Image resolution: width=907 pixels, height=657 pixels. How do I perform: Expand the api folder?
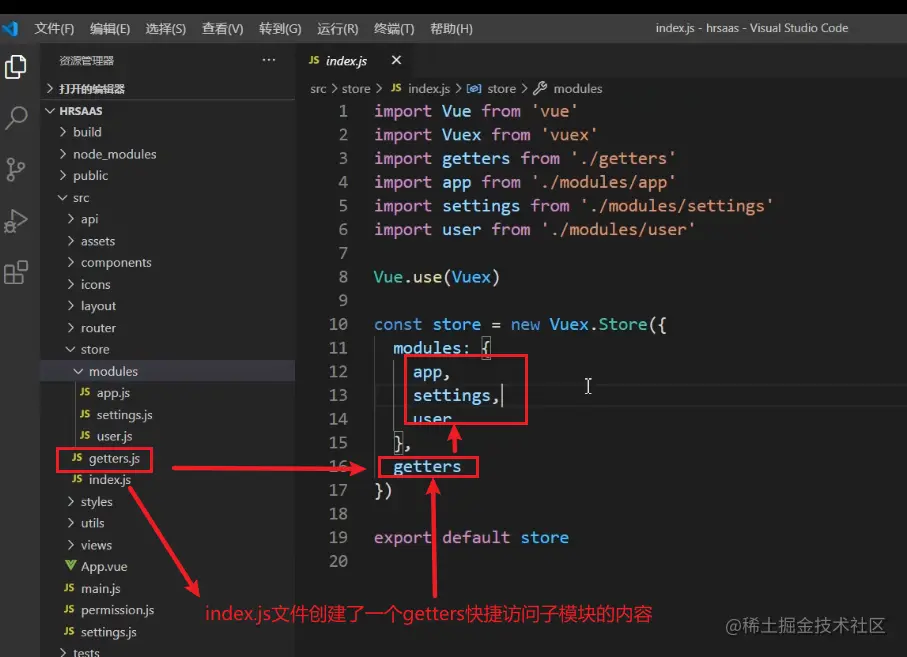[x=168, y=219]
